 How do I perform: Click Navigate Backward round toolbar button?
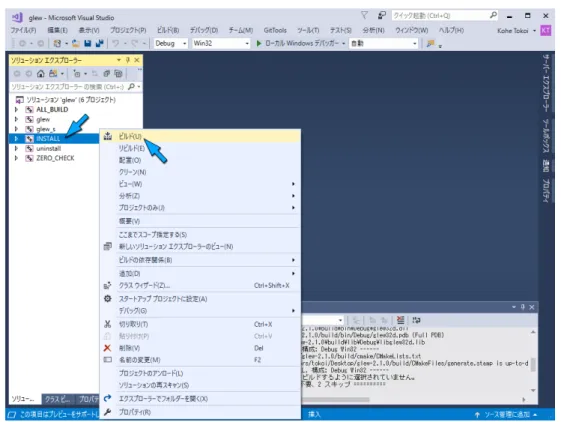pyautogui.click(x=22, y=43)
